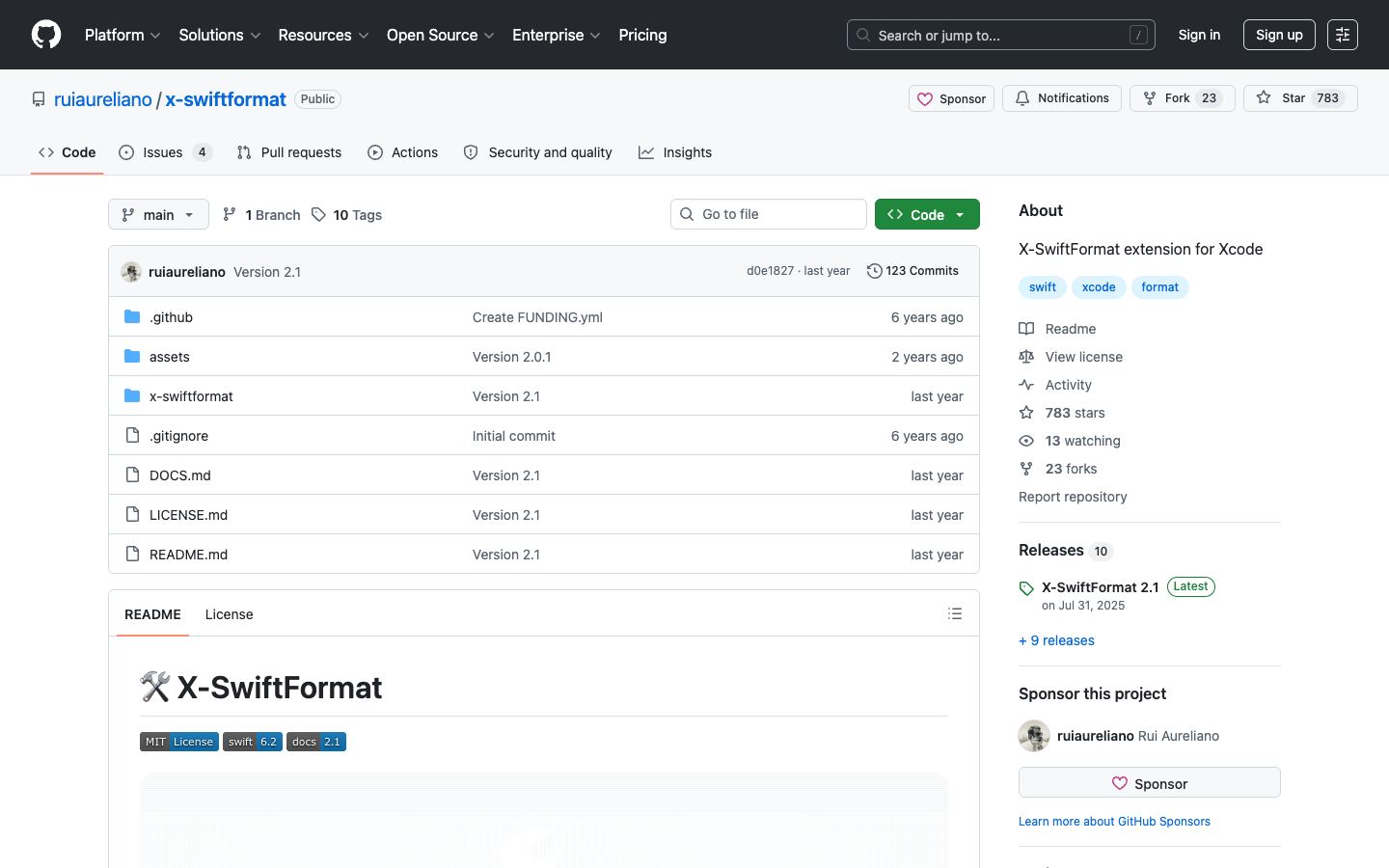1389x868 pixels.
Task: Fork the repository
Action: (x=1183, y=98)
